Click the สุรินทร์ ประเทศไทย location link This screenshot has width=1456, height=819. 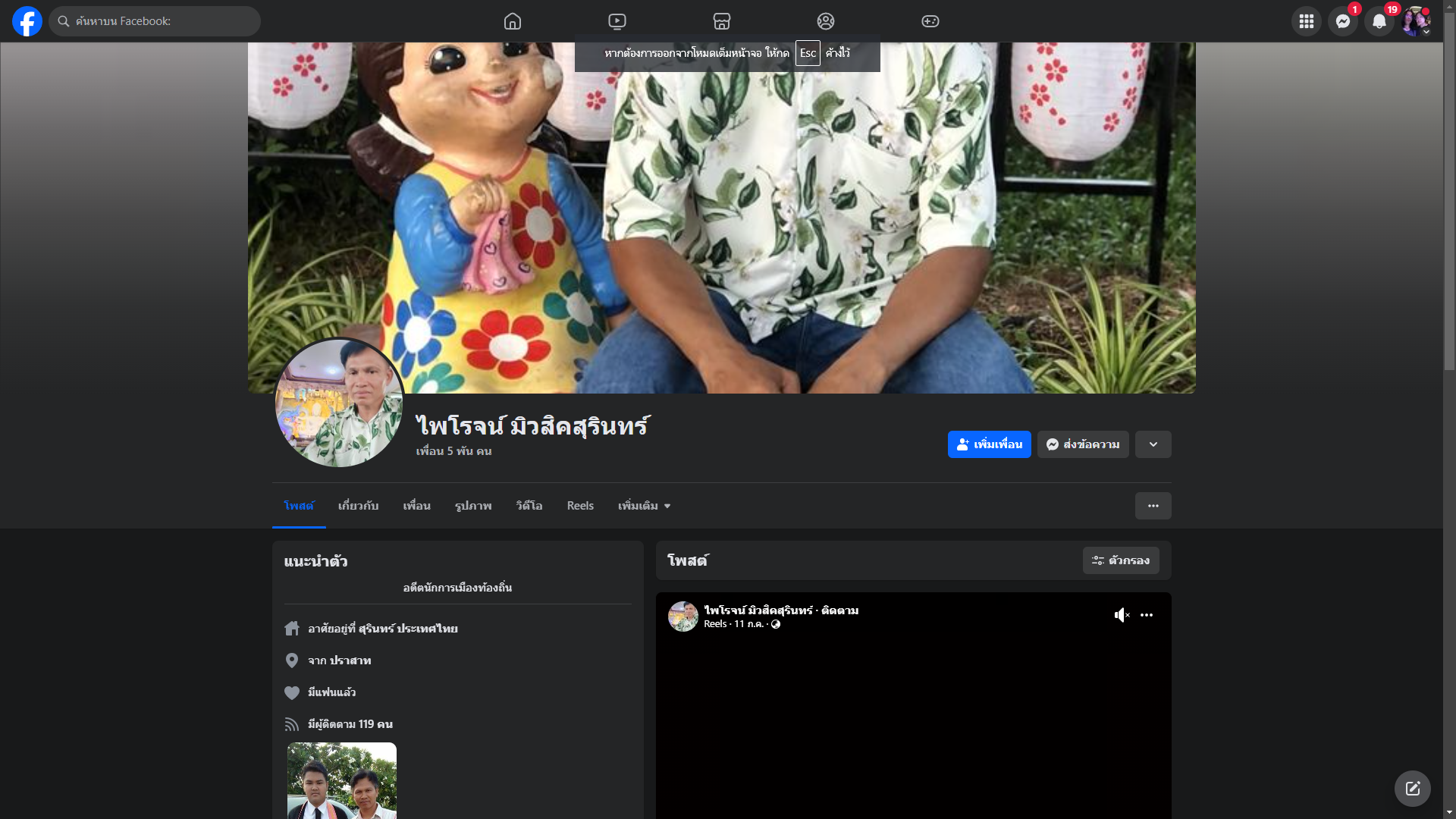tap(408, 629)
